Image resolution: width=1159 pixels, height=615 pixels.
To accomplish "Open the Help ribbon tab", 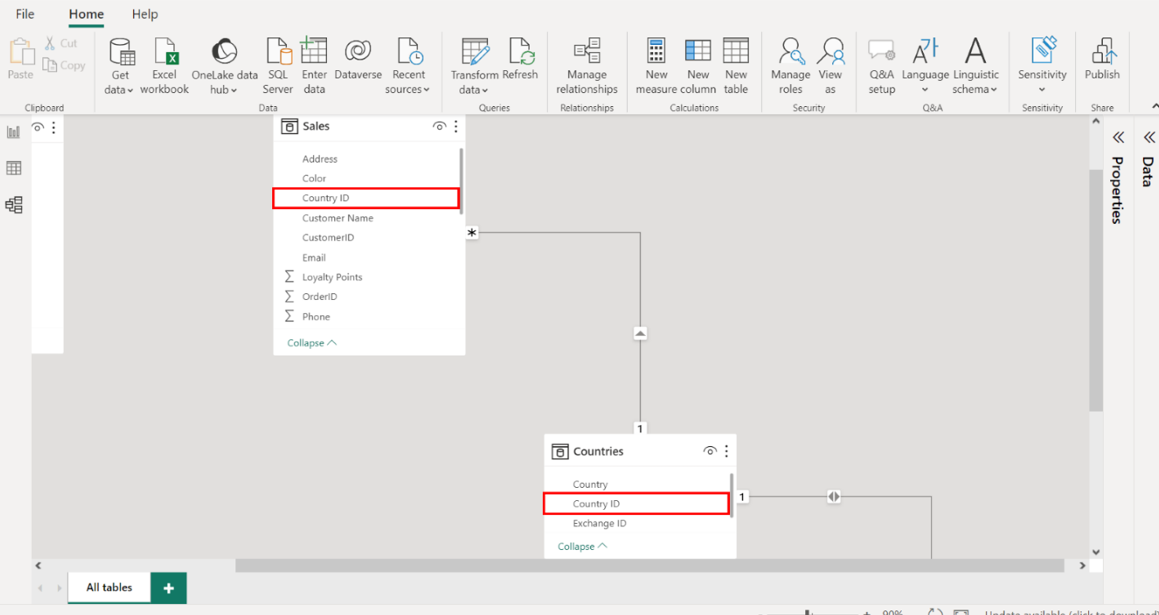I will click(x=145, y=14).
